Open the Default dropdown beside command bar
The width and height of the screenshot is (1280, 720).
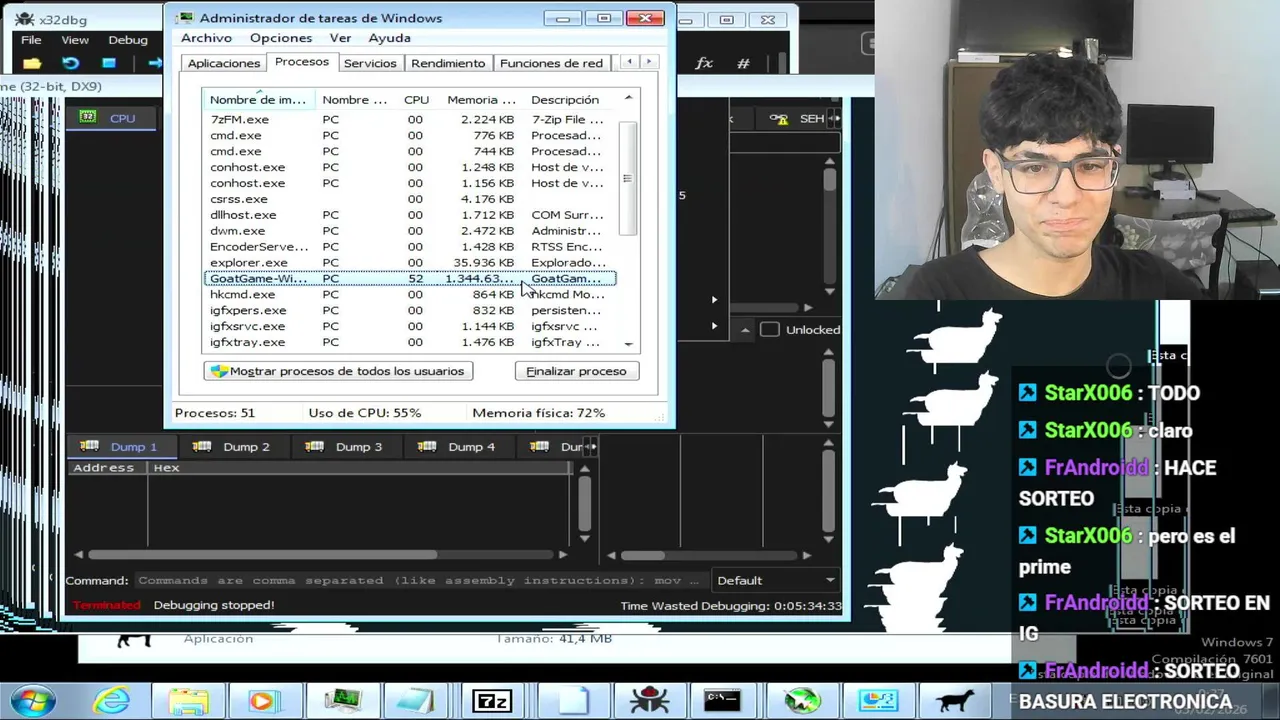click(775, 580)
